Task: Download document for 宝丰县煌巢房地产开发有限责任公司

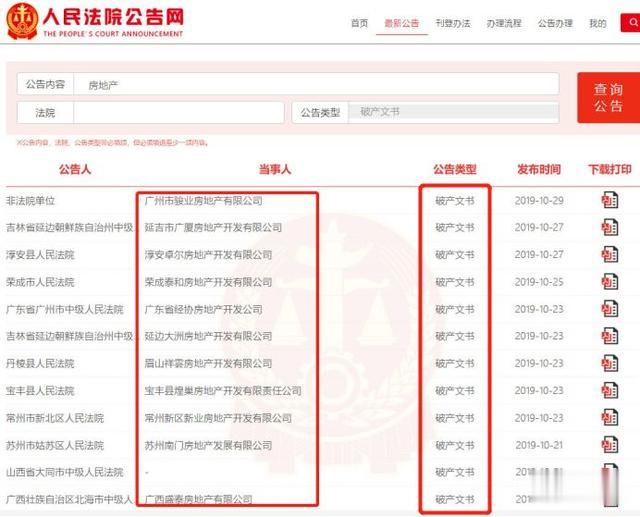Action: click(x=609, y=391)
